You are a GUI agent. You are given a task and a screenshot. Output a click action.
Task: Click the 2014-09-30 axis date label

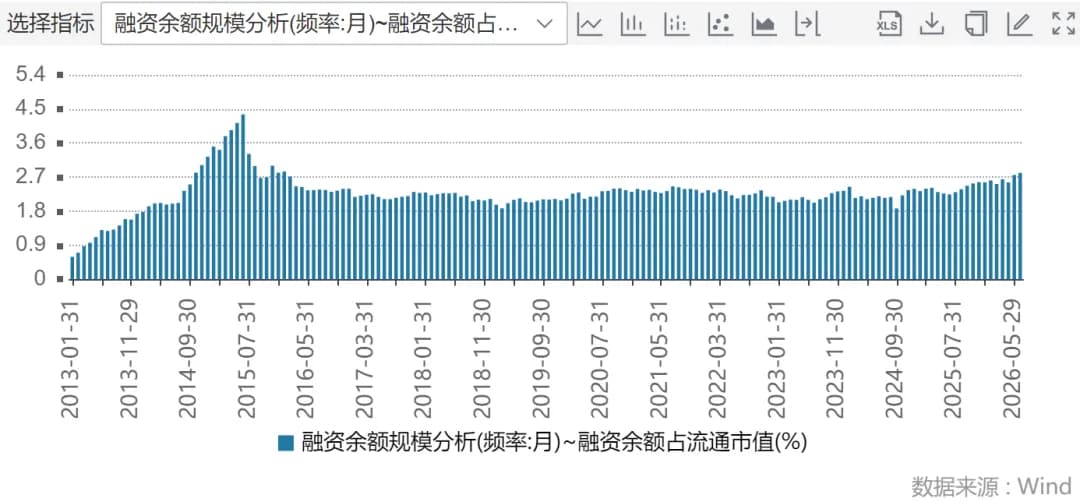(x=189, y=359)
